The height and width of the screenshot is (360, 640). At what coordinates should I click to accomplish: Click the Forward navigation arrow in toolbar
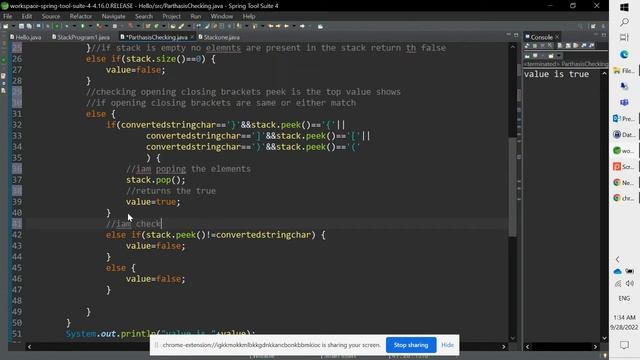pyautogui.click(x=302, y=26)
